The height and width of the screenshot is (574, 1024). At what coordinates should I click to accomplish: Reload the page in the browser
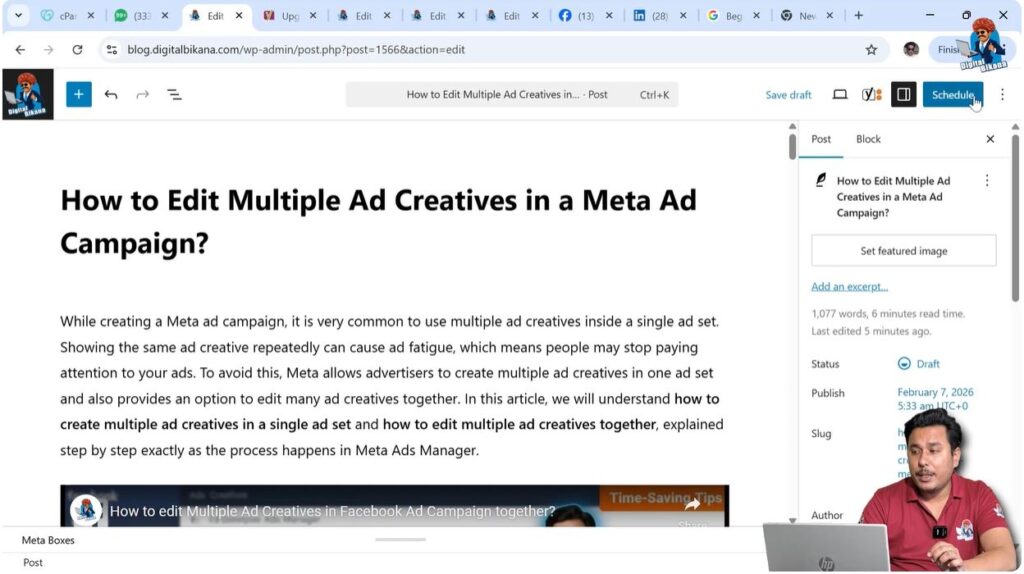click(77, 49)
